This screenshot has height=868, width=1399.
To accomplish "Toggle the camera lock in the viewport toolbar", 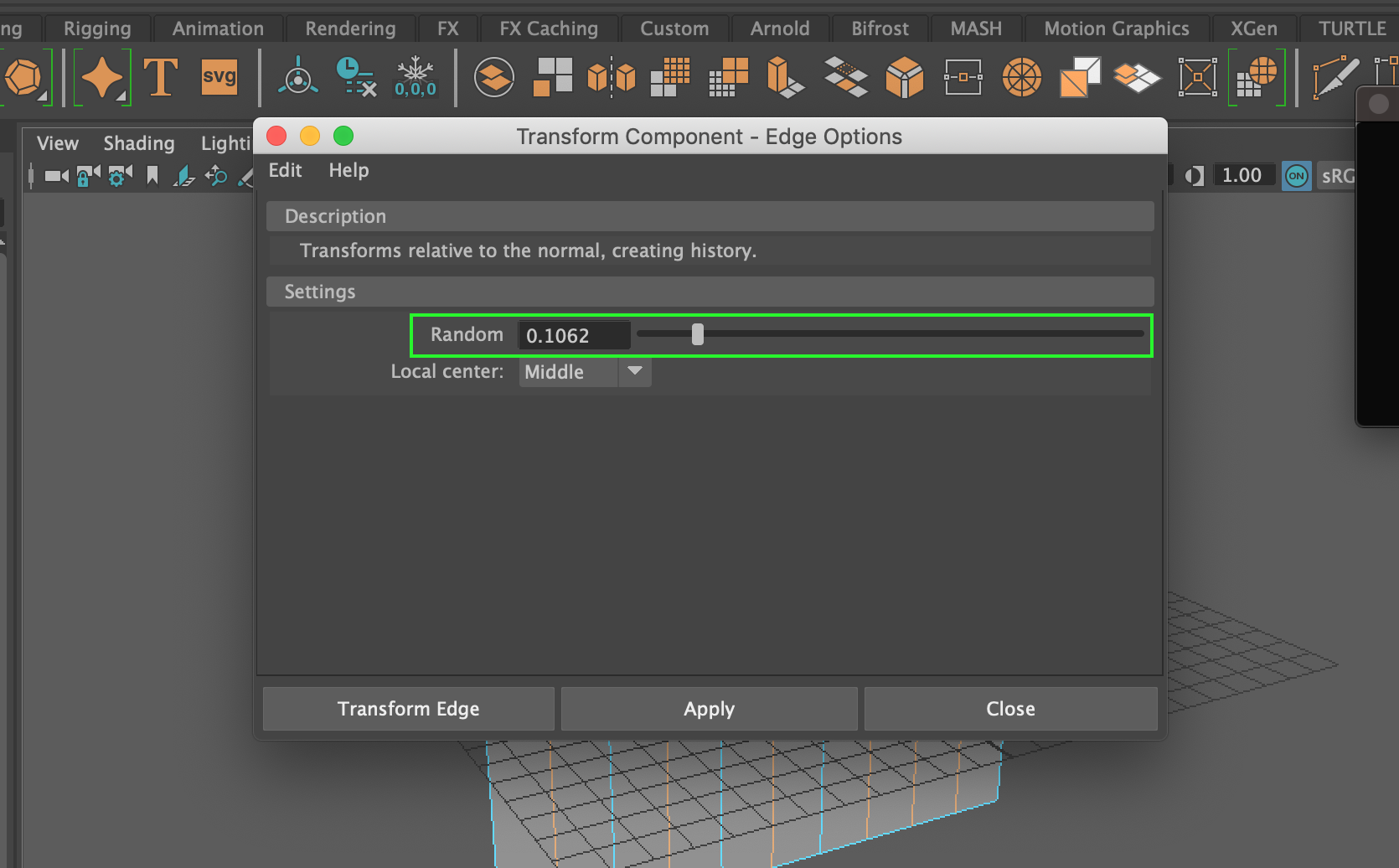I will [87, 176].
